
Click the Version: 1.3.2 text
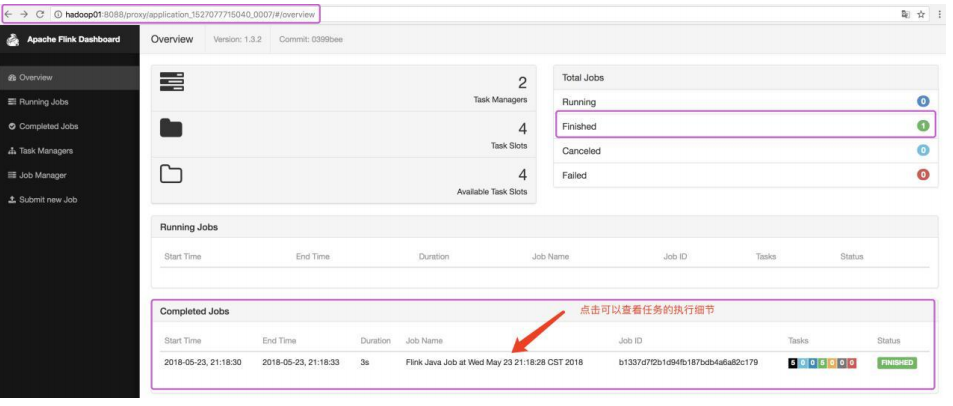[x=238, y=40]
